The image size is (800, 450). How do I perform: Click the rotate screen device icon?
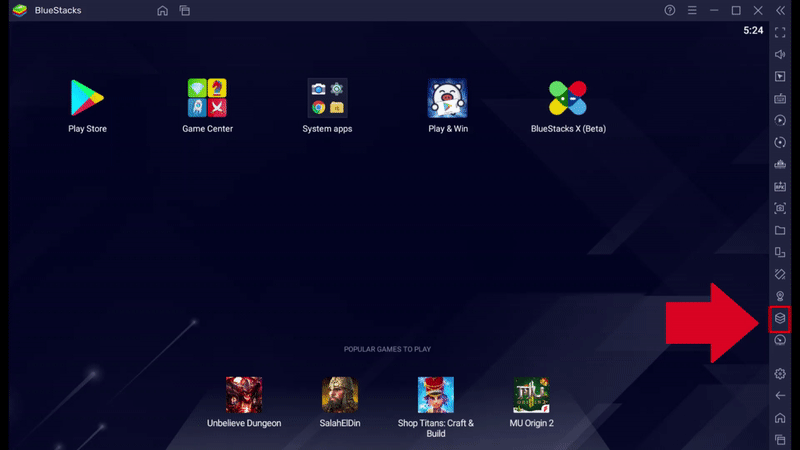[x=780, y=253]
